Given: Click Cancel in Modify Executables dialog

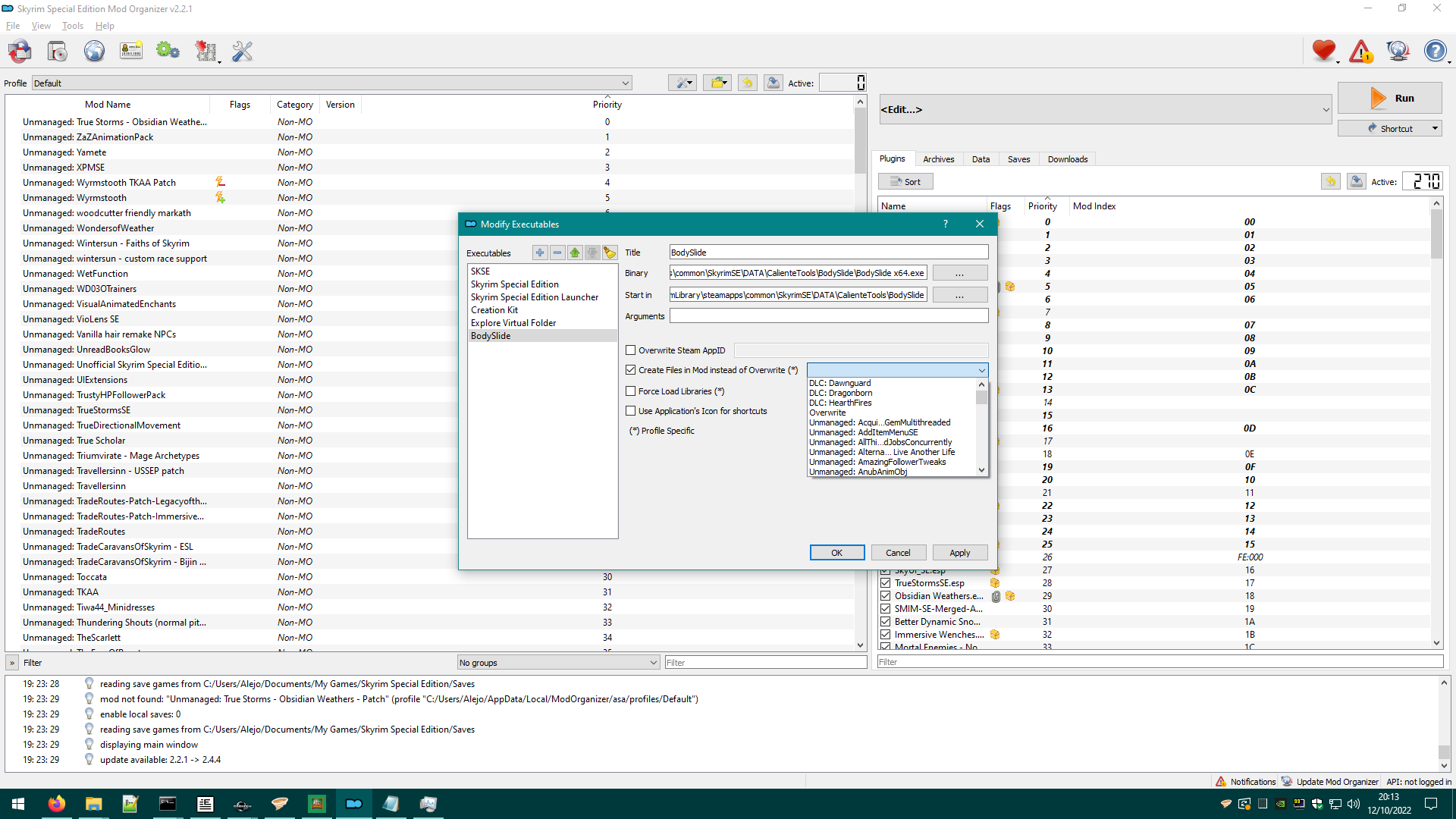Looking at the screenshot, I should click(899, 553).
